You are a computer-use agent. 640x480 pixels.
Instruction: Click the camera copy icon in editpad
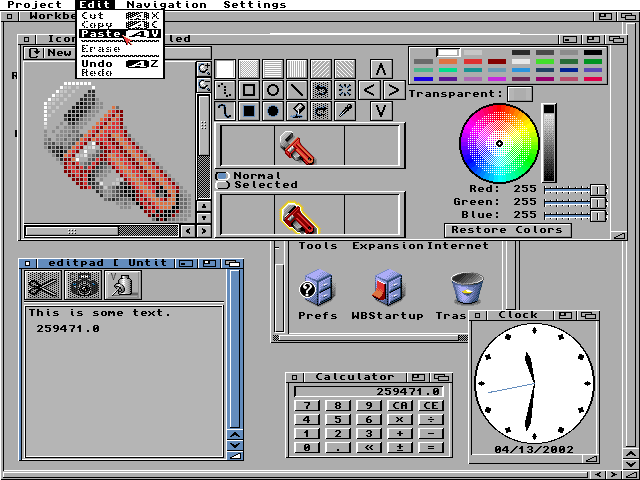82,286
